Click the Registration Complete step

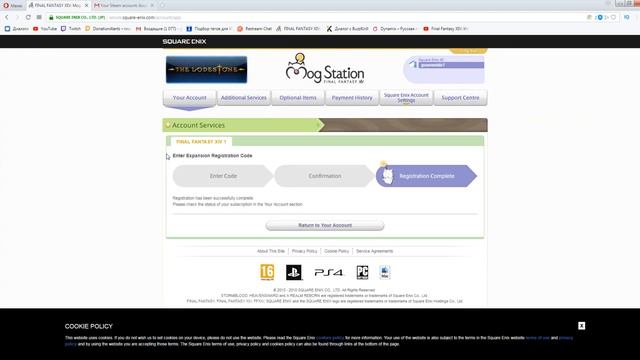426,176
